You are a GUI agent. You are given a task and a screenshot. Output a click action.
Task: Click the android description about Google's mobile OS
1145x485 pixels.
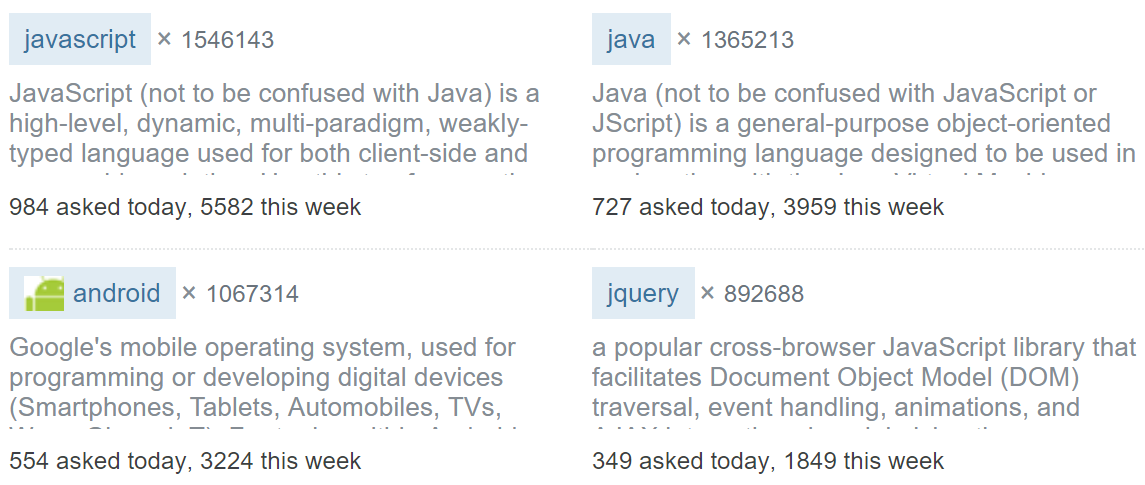tap(260, 378)
